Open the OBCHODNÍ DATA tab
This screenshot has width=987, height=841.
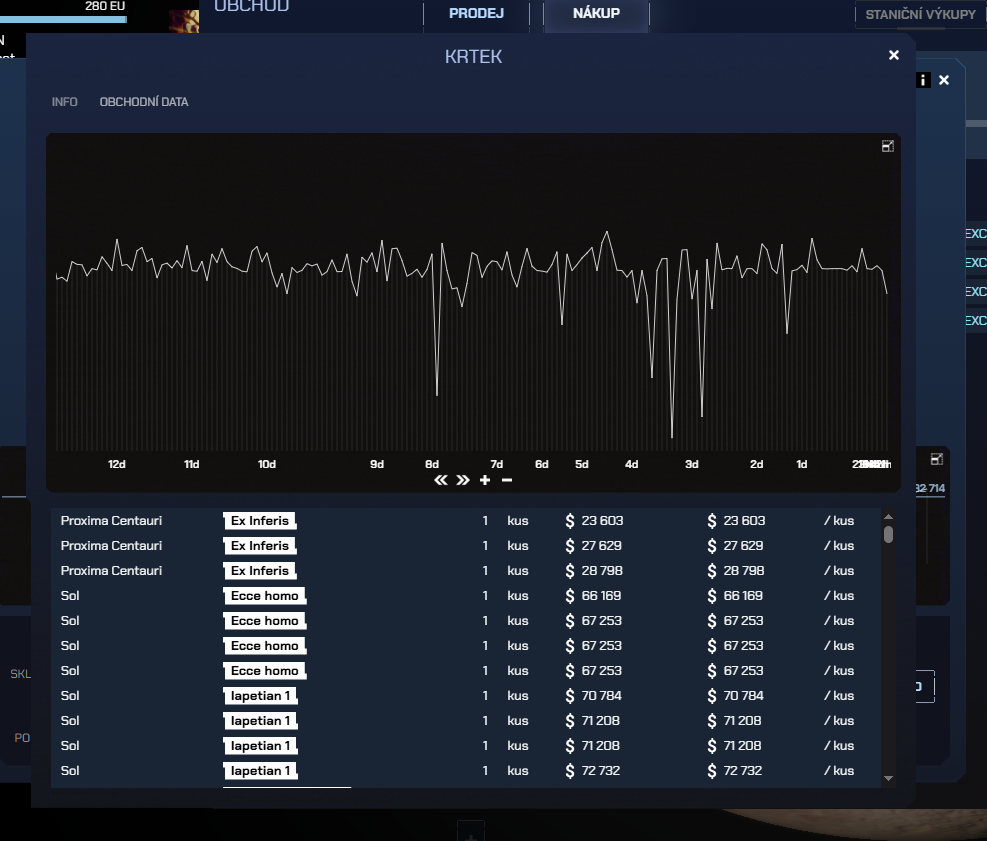(144, 102)
